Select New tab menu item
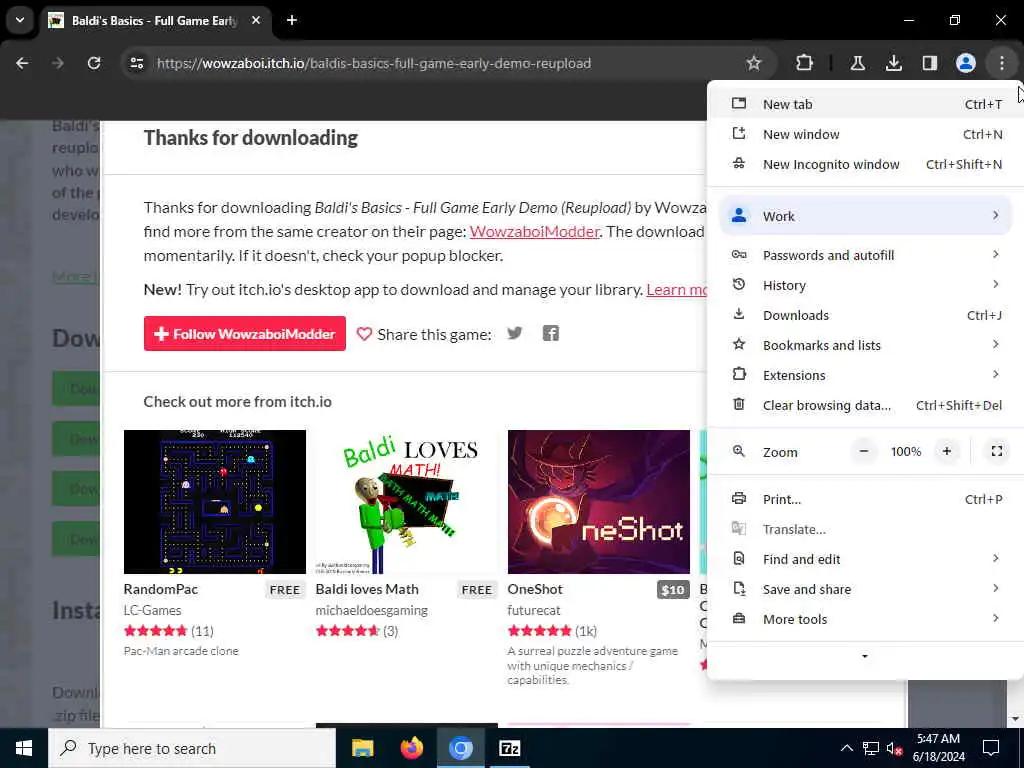 coord(865,104)
